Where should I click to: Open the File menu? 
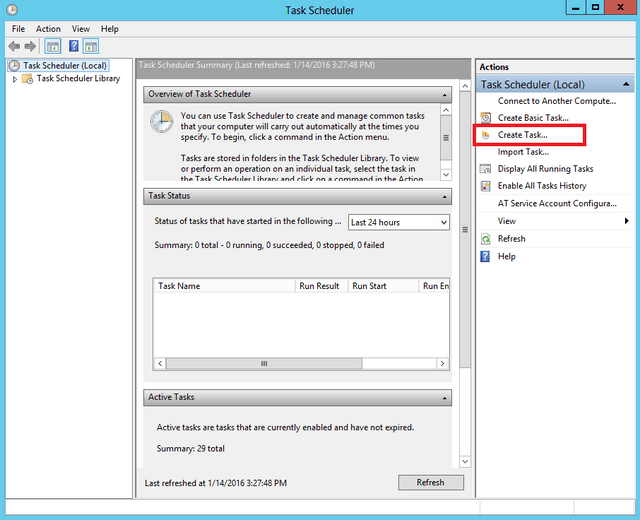pyautogui.click(x=18, y=29)
